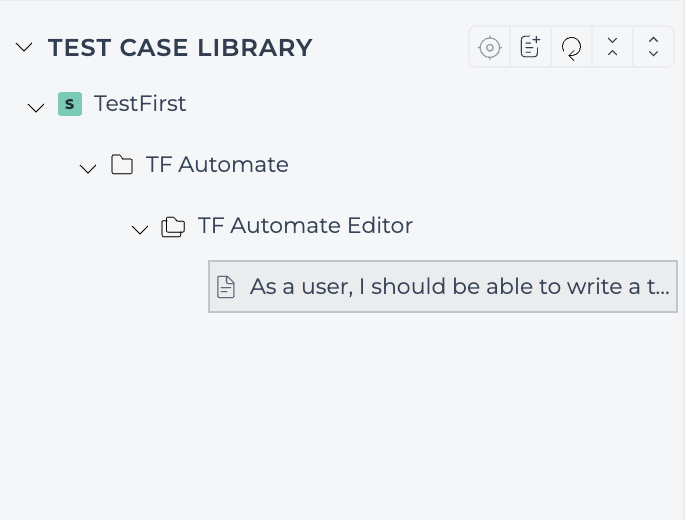The image size is (686, 520).
Task: Expand all tree nodes using the toolbar icon
Action: pos(653,47)
